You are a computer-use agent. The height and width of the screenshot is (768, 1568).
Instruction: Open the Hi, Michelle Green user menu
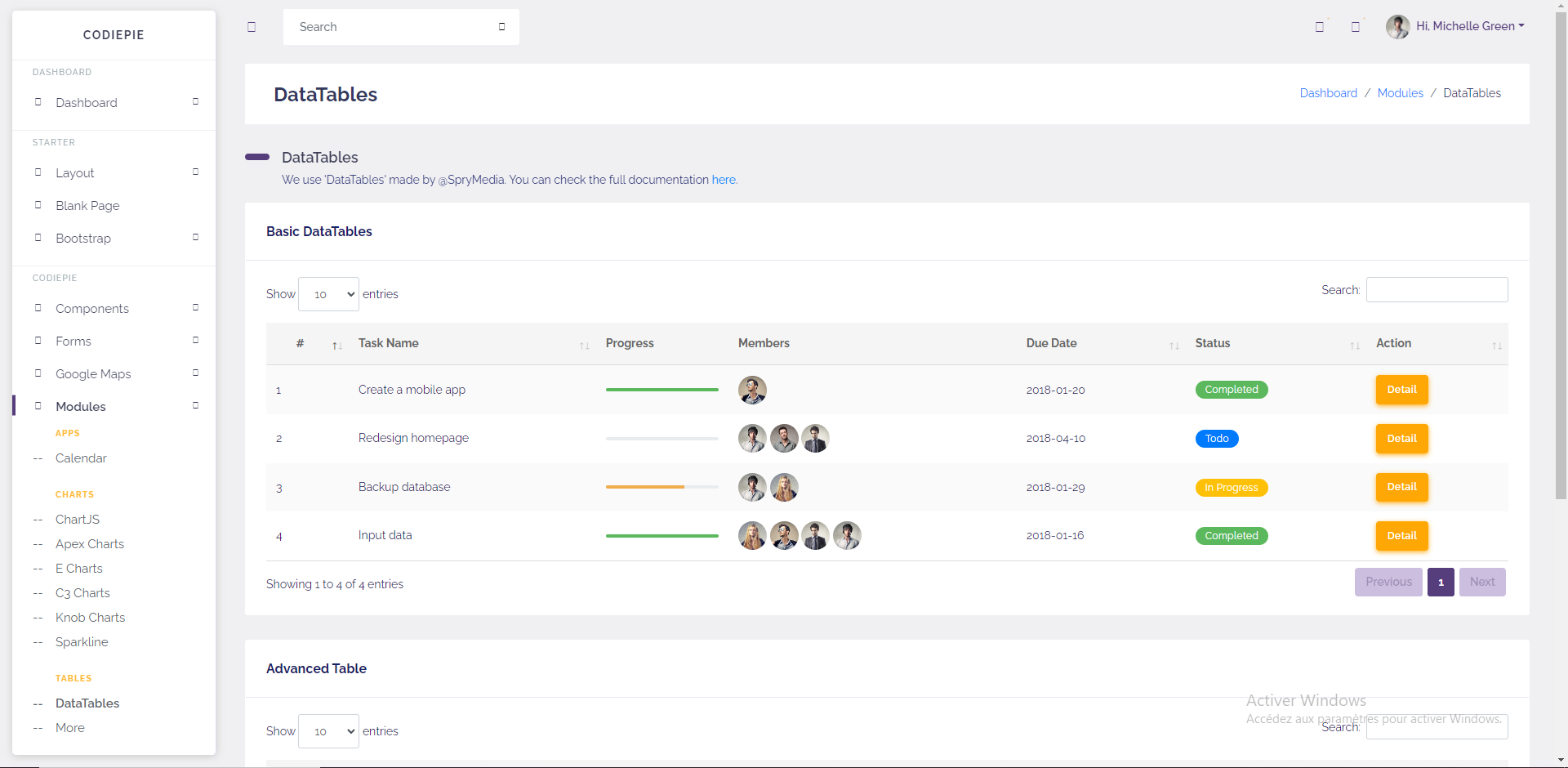click(1470, 26)
